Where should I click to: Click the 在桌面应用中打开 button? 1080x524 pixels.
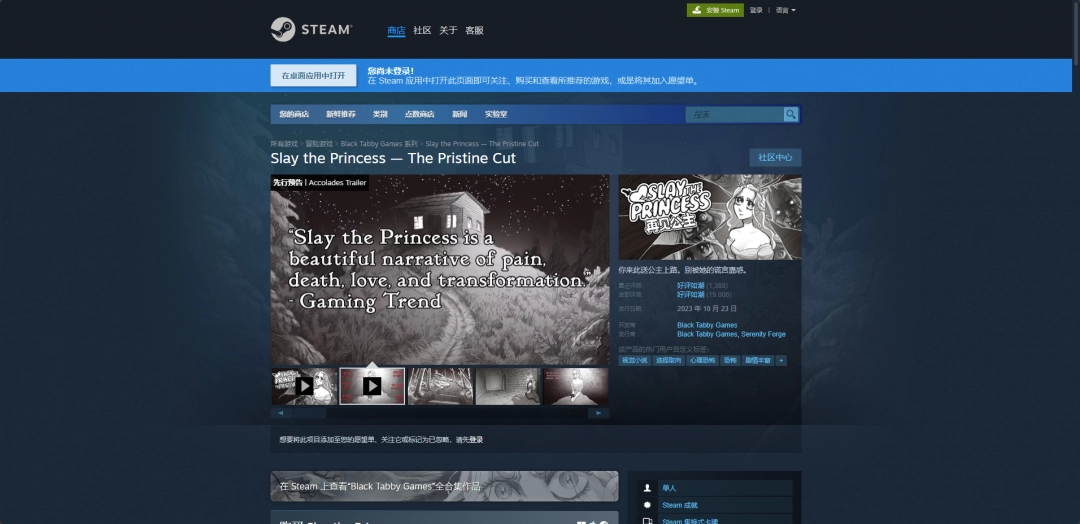(x=313, y=75)
